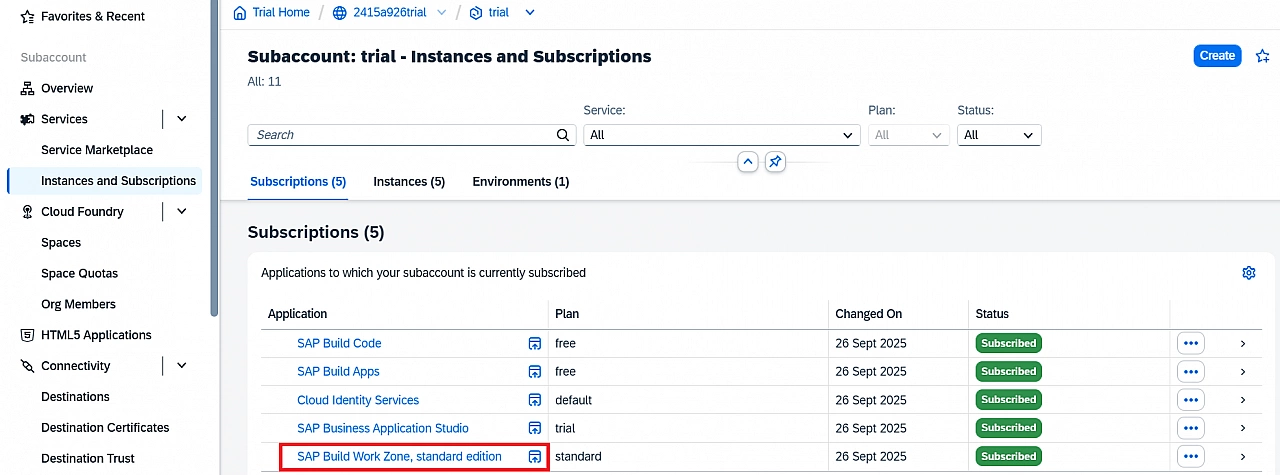Open the Service filter dropdown
The height and width of the screenshot is (475, 1280).
coord(721,135)
